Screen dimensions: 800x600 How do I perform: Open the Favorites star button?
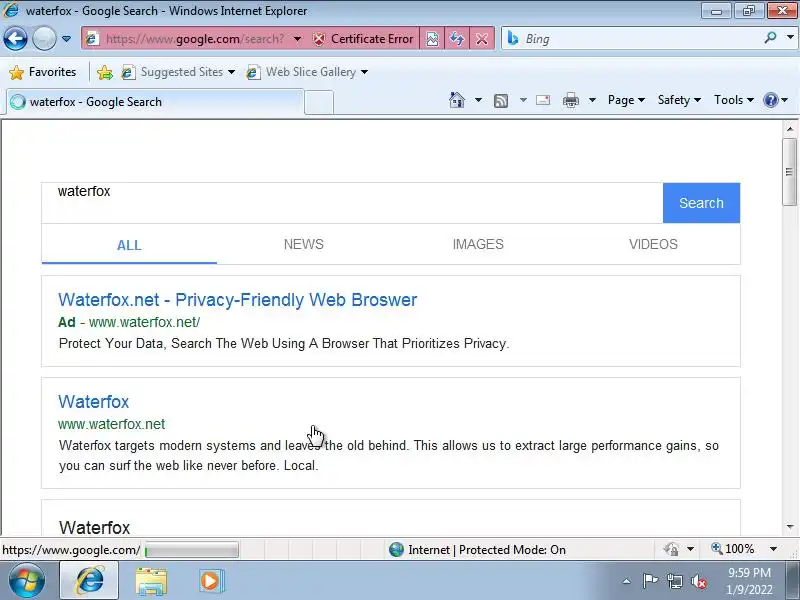pyautogui.click(x=43, y=72)
